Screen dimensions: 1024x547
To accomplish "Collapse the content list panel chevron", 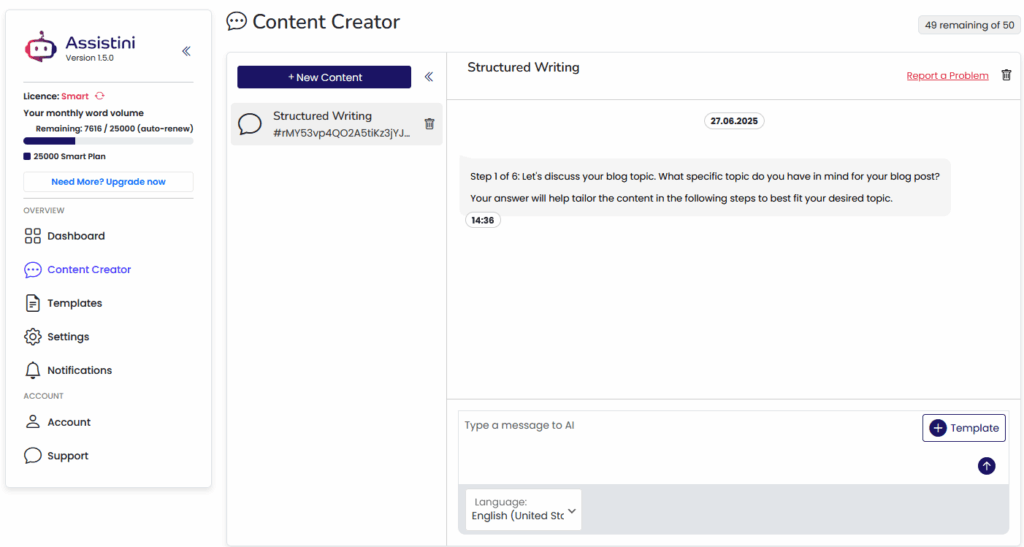I will click(x=429, y=77).
